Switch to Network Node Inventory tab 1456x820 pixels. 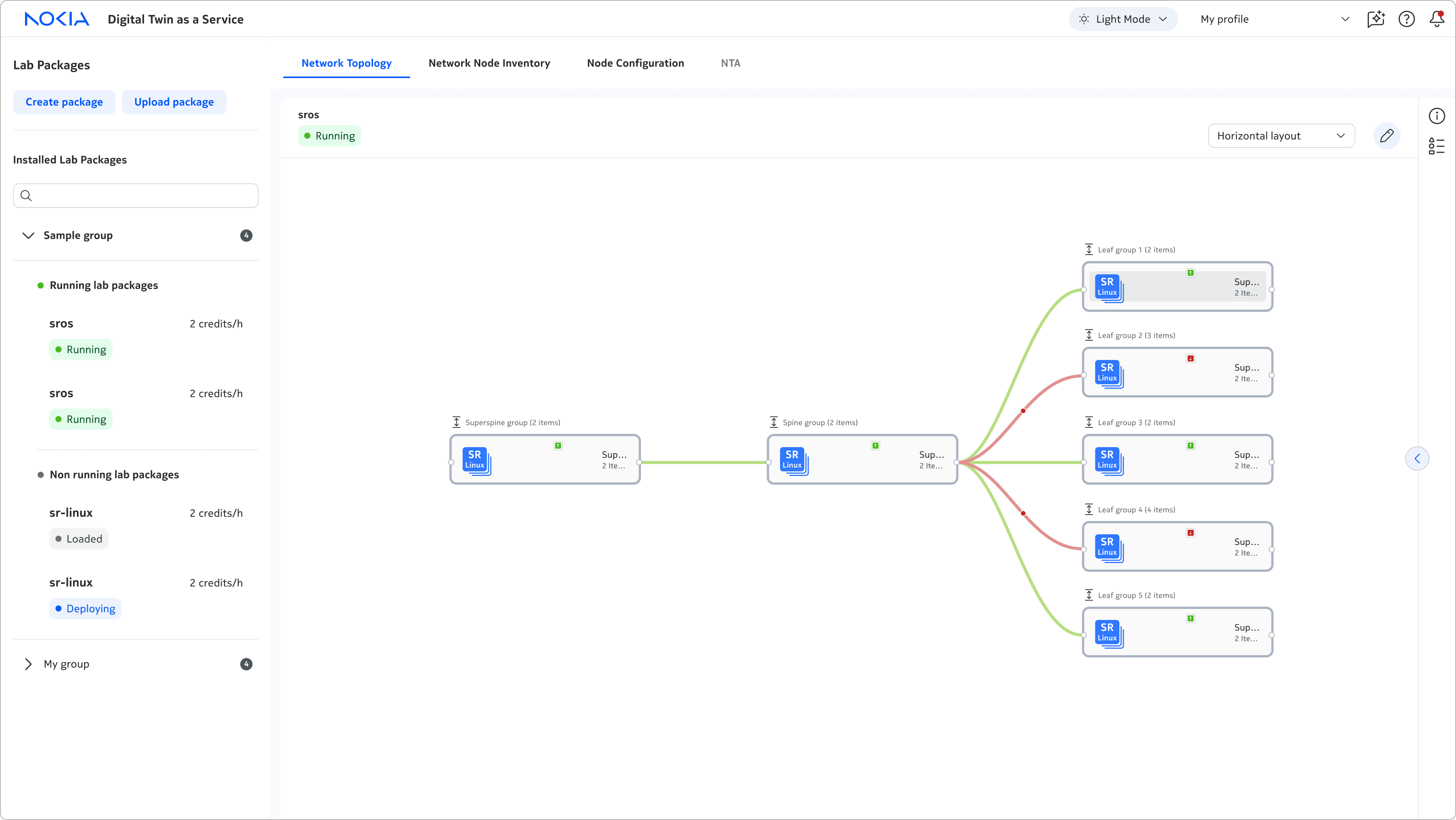tap(489, 63)
